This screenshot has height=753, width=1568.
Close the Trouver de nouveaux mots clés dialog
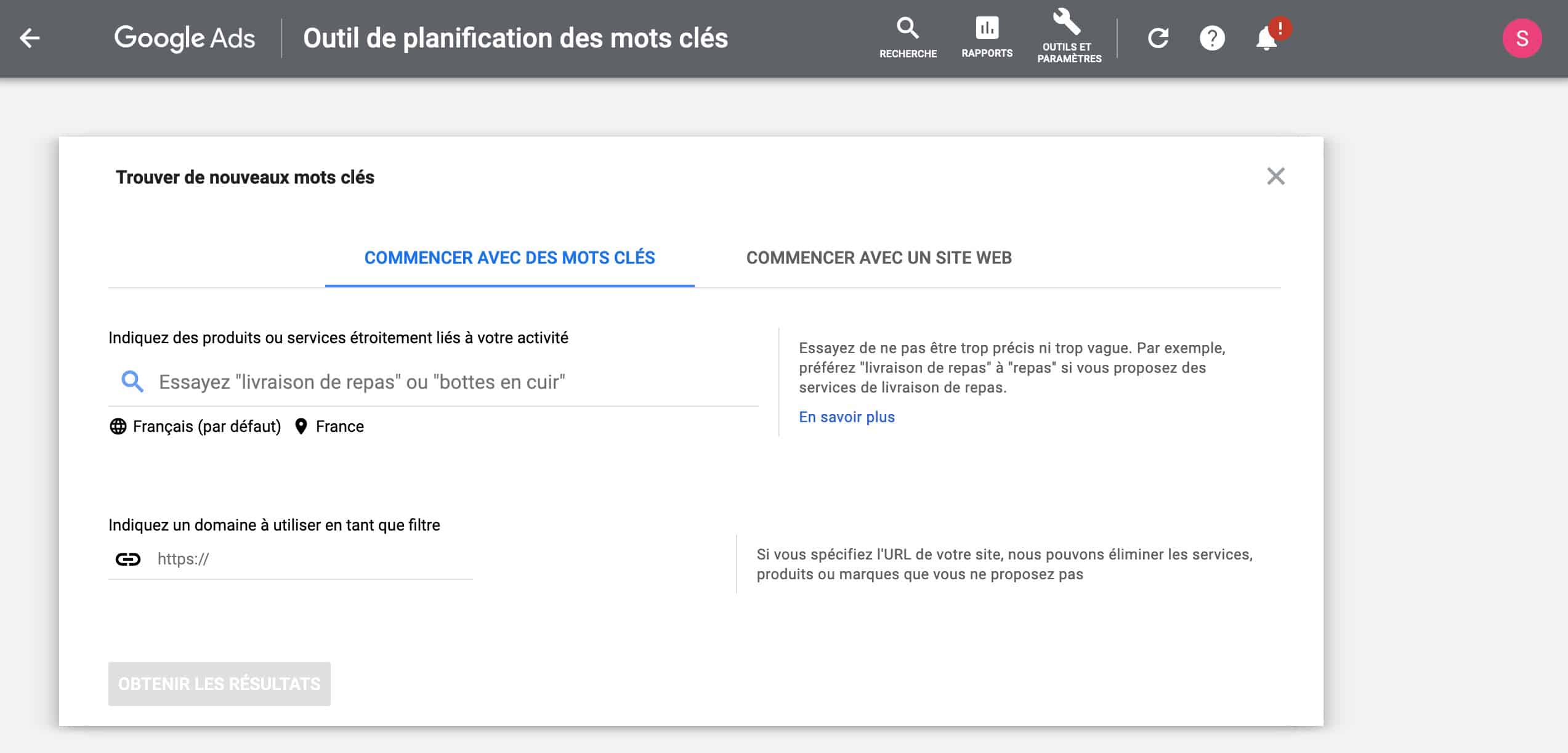coord(1275,176)
